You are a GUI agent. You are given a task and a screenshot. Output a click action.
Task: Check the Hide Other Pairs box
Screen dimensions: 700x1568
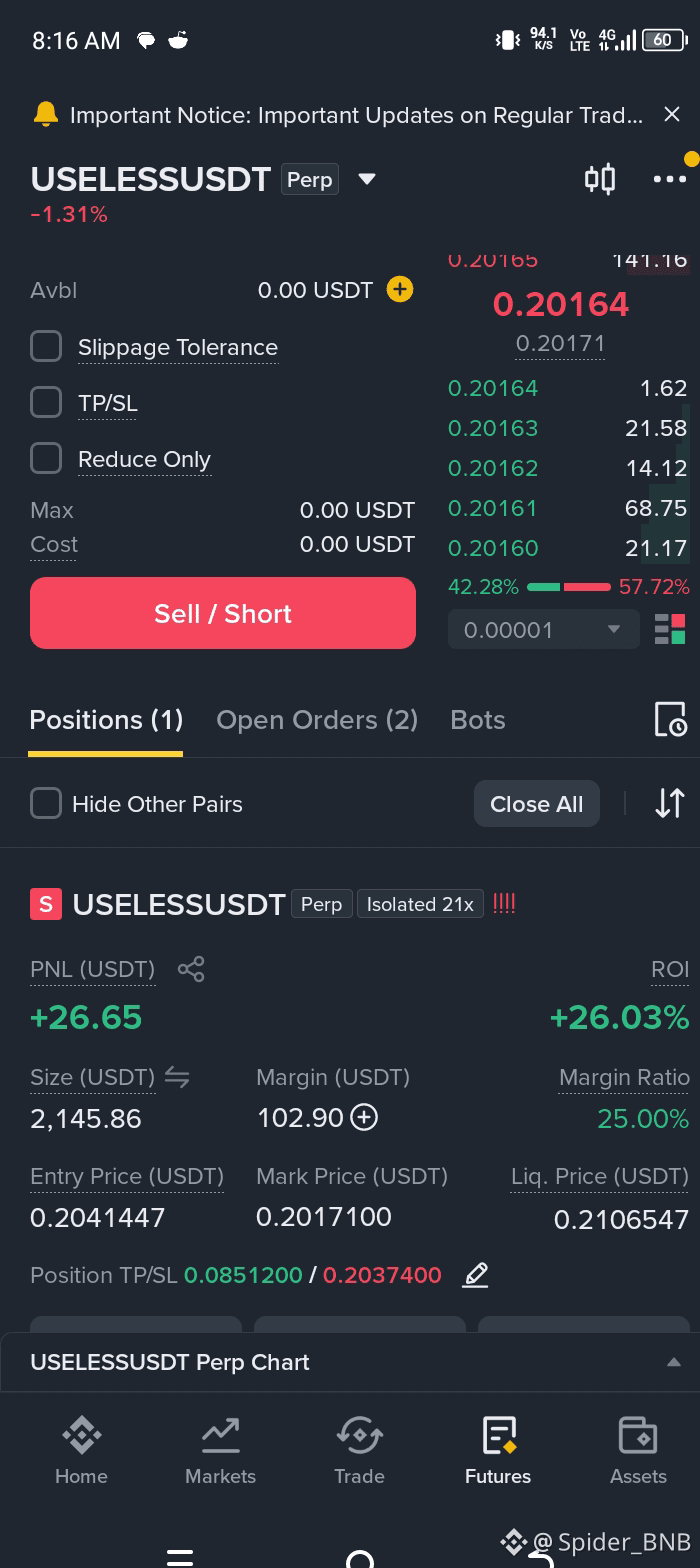click(46, 803)
